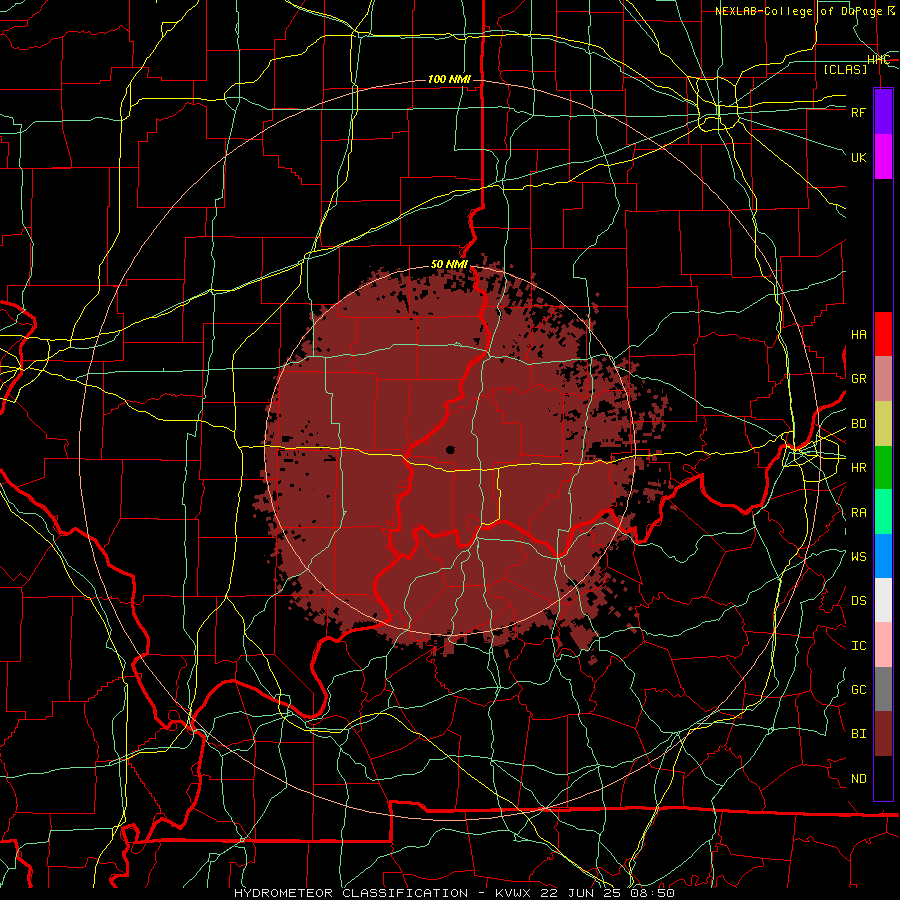Click the BI legend label
Screen dimensions: 900x900
click(x=859, y=734)
